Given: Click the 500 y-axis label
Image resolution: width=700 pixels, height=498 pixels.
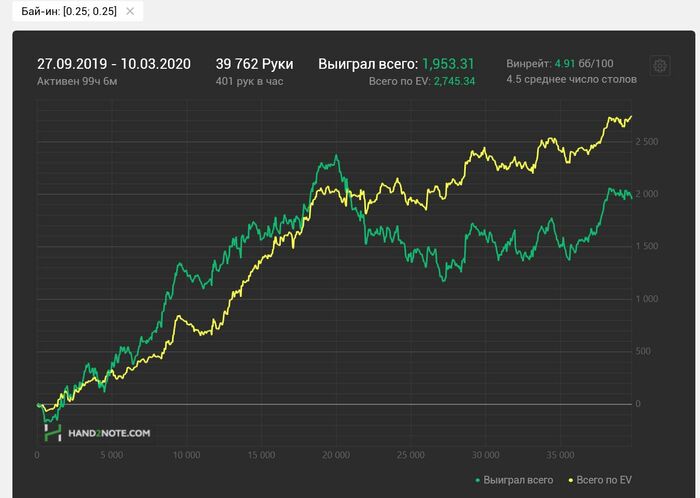Looking at the screenshot, I should [643, 352].
